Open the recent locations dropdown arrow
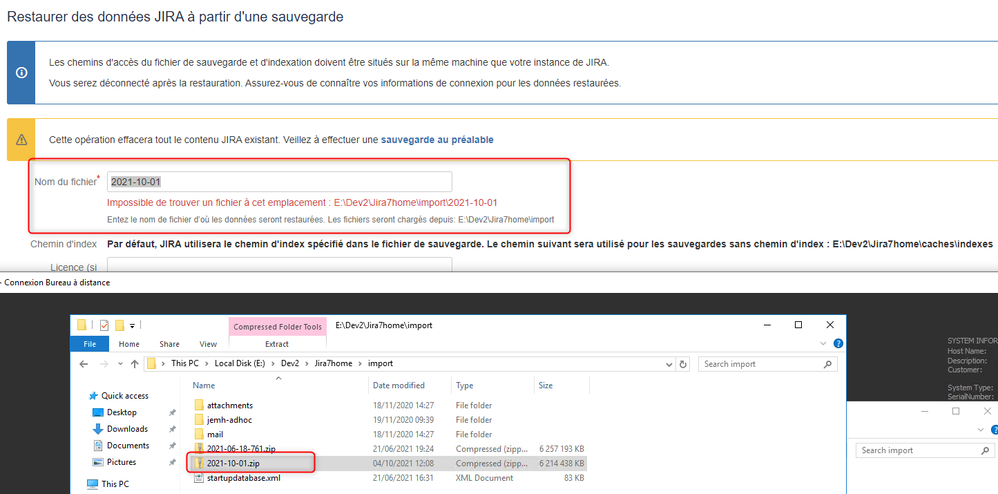998x494 pixels. pyautogui.click(x=120, y=365)
